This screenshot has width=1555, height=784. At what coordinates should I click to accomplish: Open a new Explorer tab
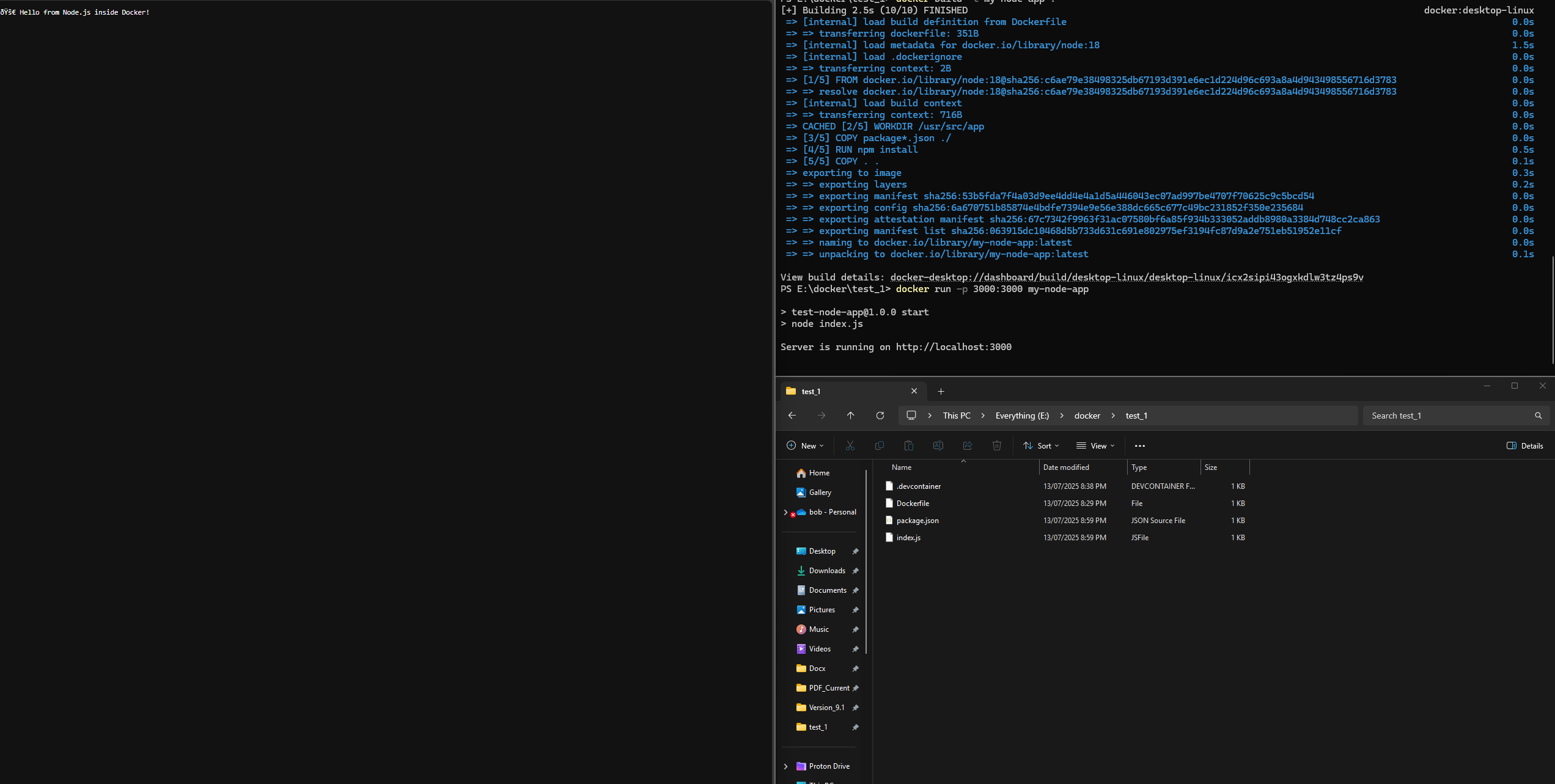click(941, 391)
